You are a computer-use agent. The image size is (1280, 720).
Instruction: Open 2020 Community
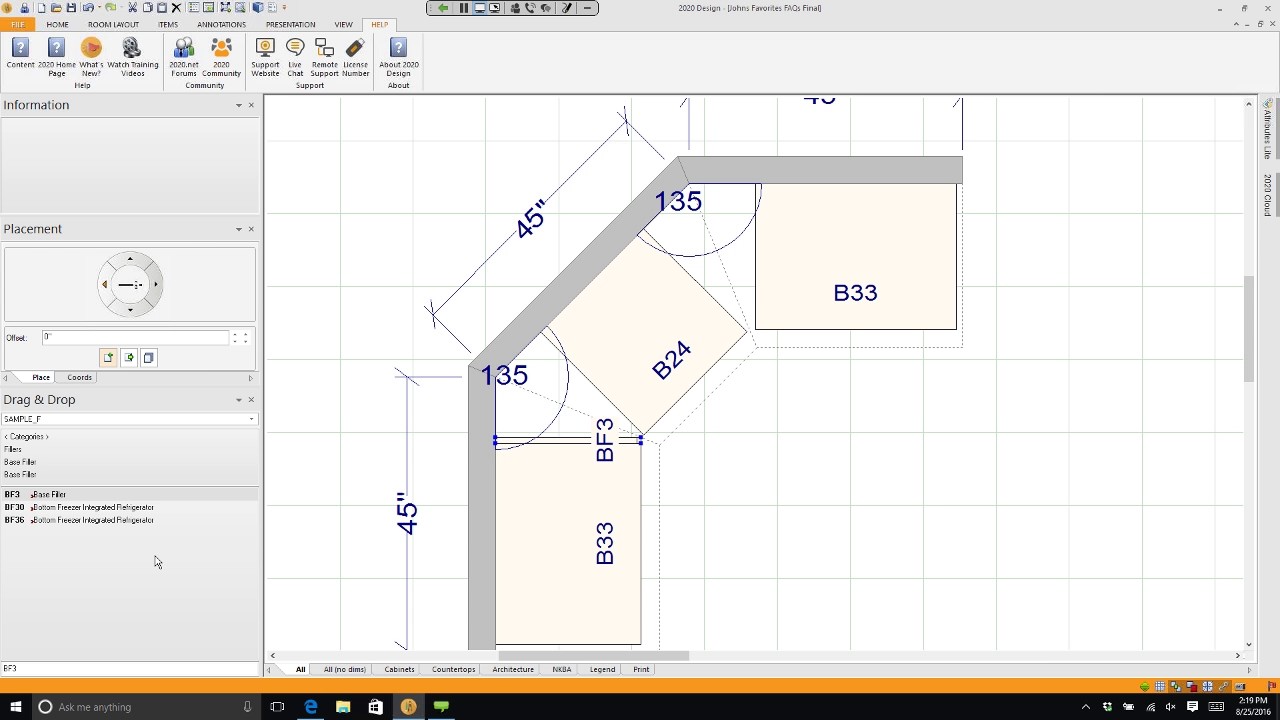(x=221, y=56)
